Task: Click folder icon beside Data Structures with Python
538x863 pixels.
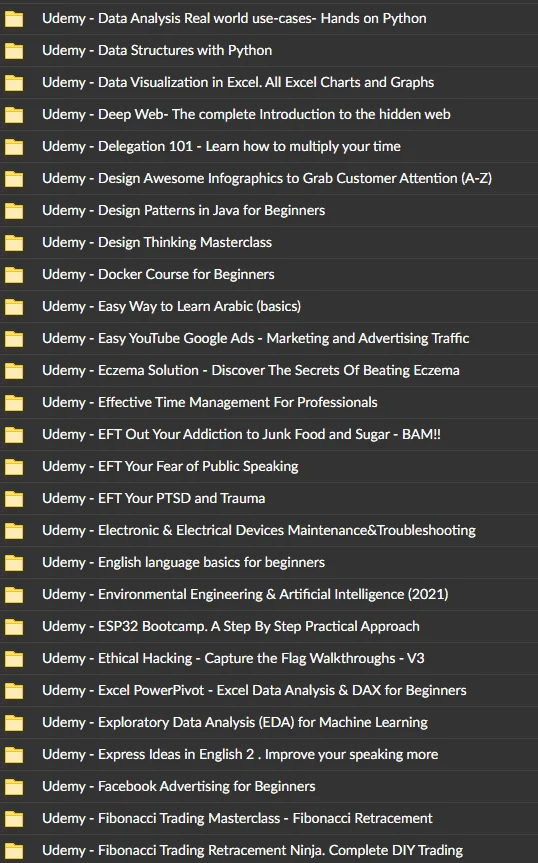Action: point(14,51)
